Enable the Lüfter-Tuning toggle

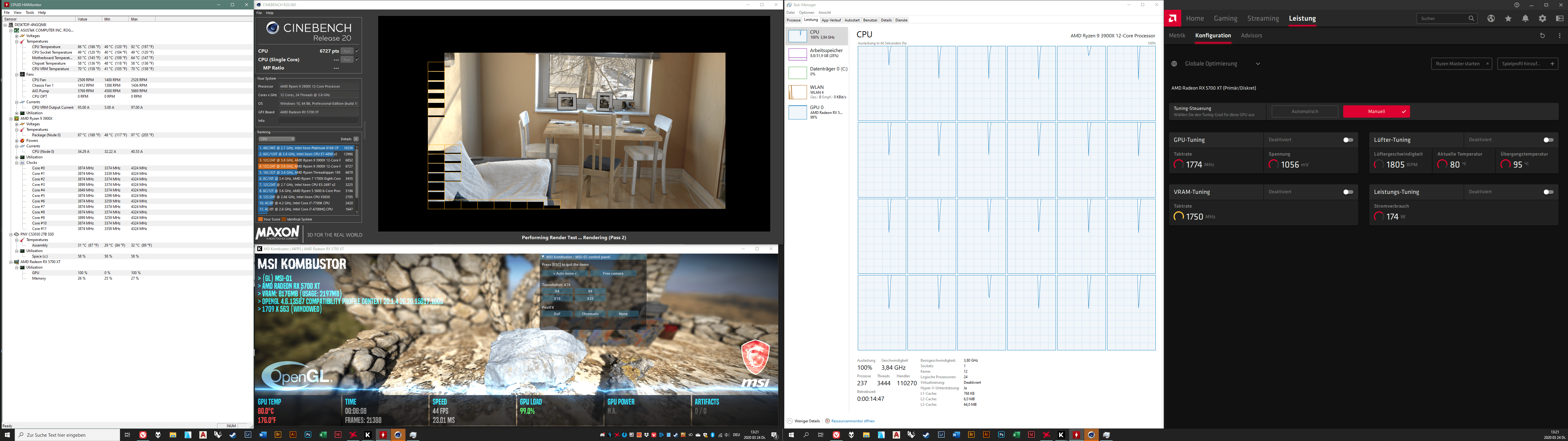coord(1548,140)
